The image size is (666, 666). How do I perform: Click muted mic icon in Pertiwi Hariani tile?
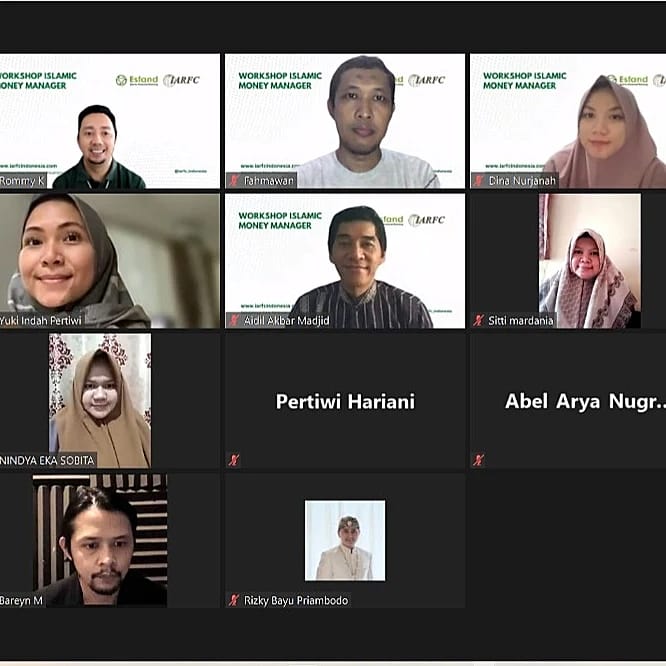point(234,460)
